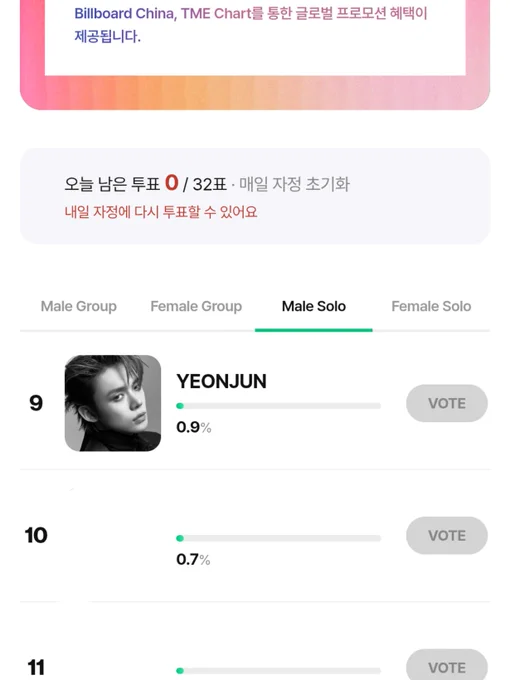Click the 0.7% vote share text
Image resolution: width=510 pixels, height=680 pixels.
click(x=193, y=559)
